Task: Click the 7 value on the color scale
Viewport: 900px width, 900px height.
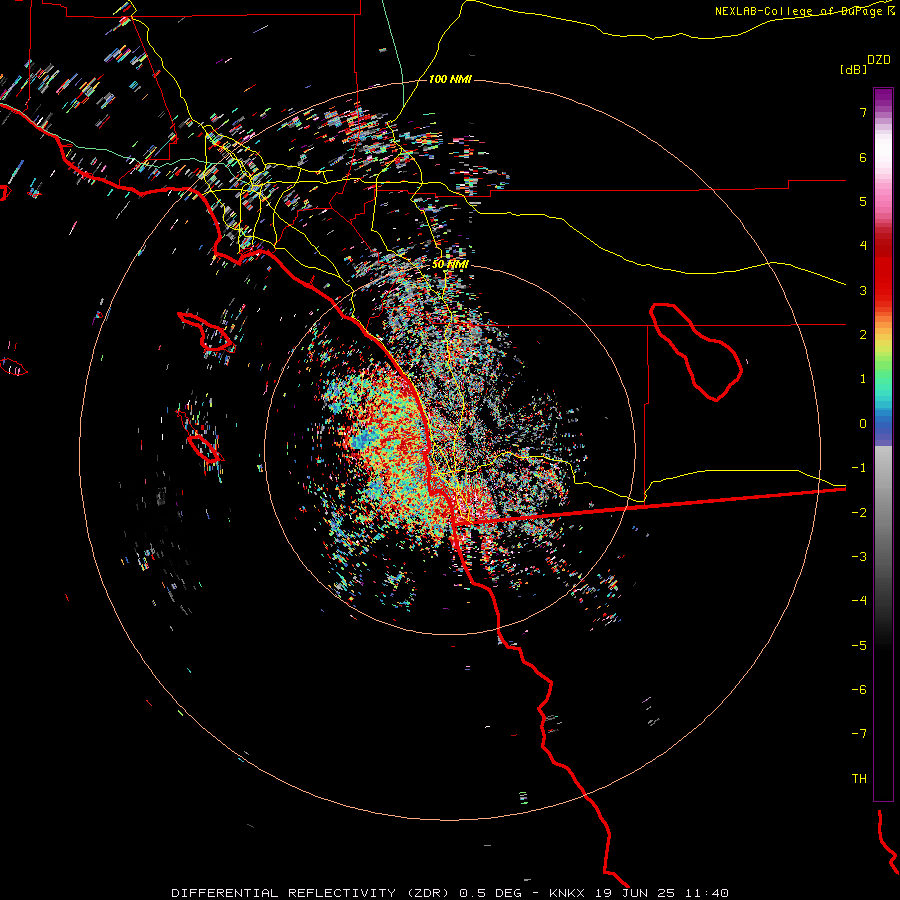Action: 863,112
